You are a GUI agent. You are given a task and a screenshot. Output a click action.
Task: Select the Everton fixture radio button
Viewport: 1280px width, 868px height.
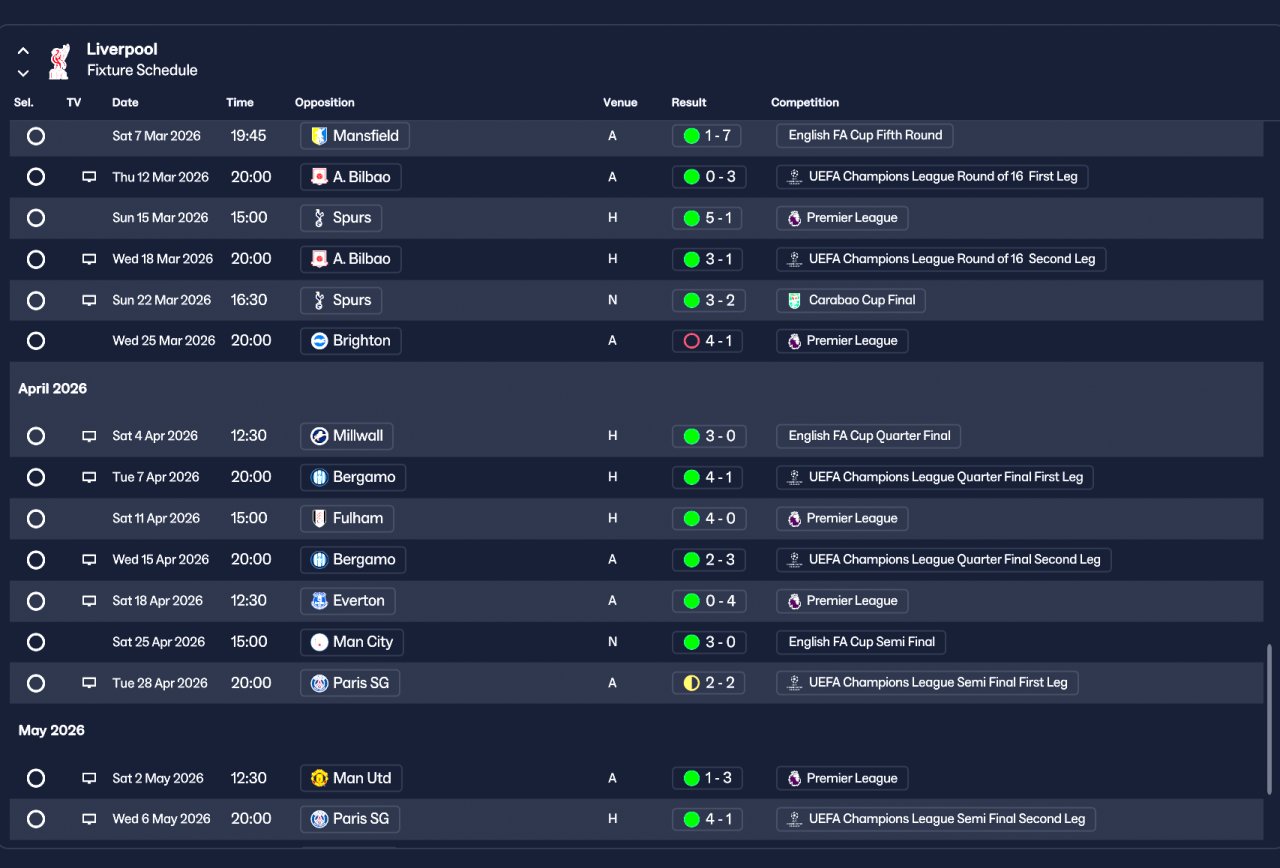(x=36, y=601)
